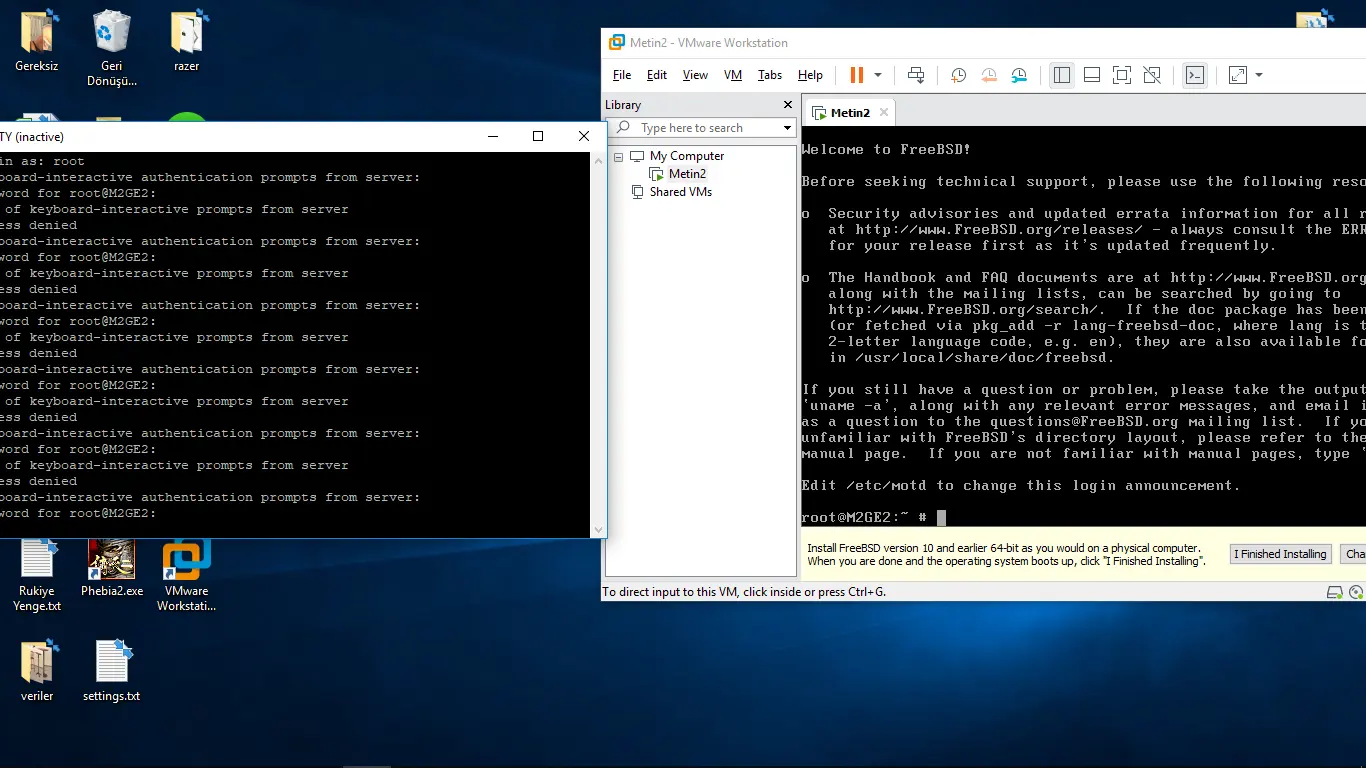
Task: Close the Metin2 tab
Action: click(883, 112)
